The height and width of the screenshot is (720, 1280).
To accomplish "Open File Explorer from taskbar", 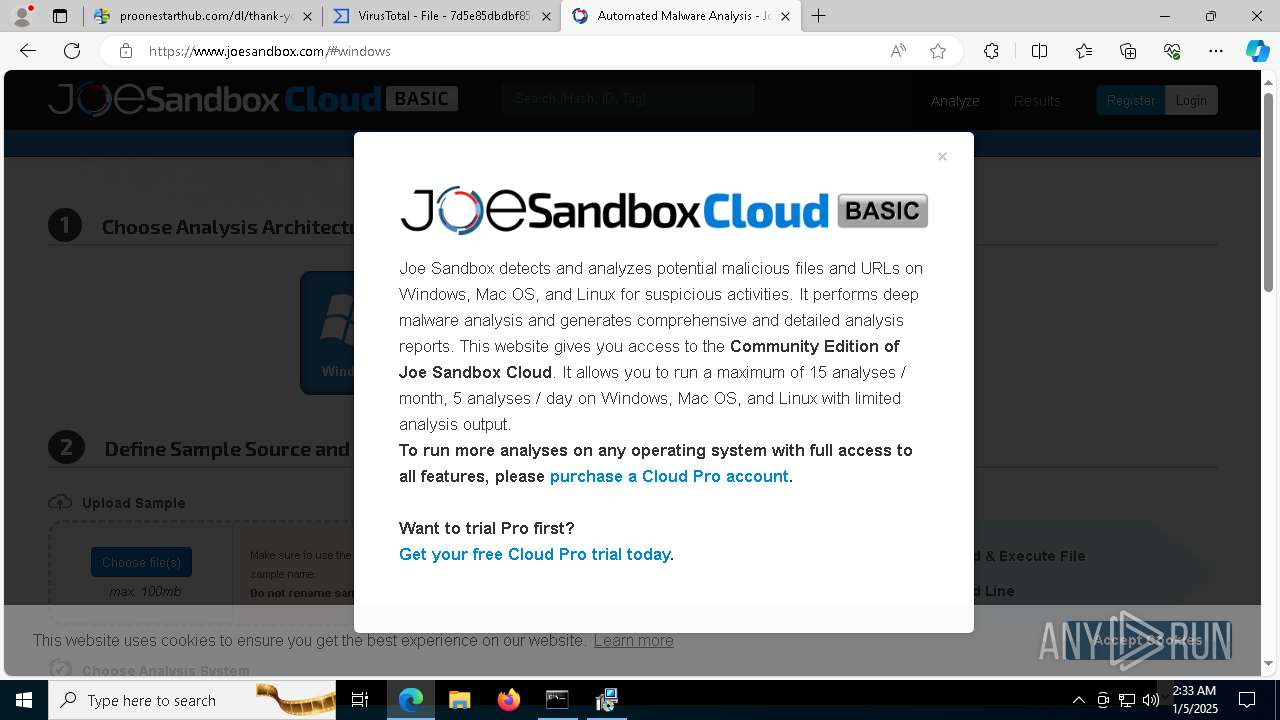I will coord(459,700).
